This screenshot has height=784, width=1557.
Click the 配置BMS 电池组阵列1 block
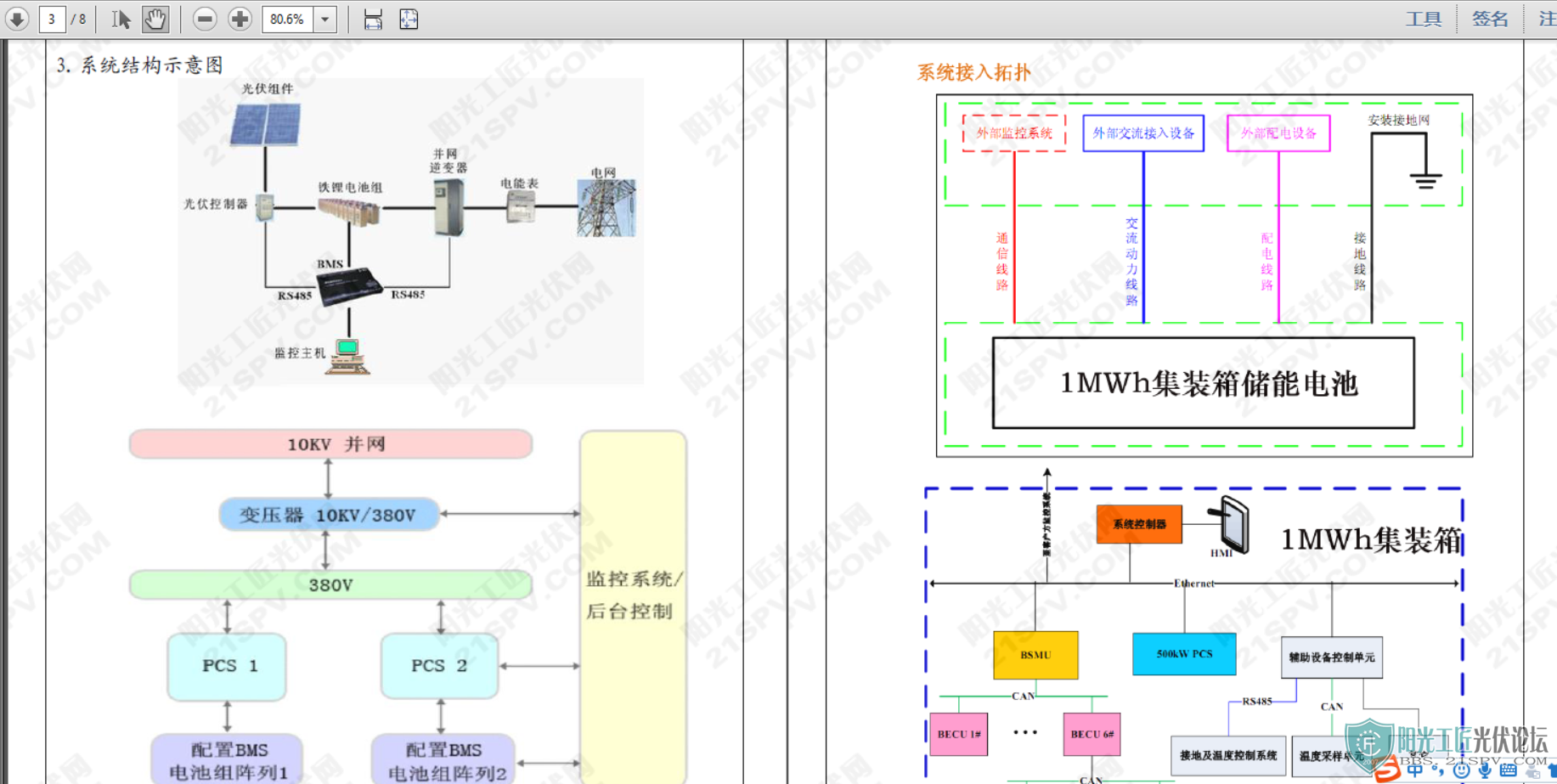click(x=227, y=760)
